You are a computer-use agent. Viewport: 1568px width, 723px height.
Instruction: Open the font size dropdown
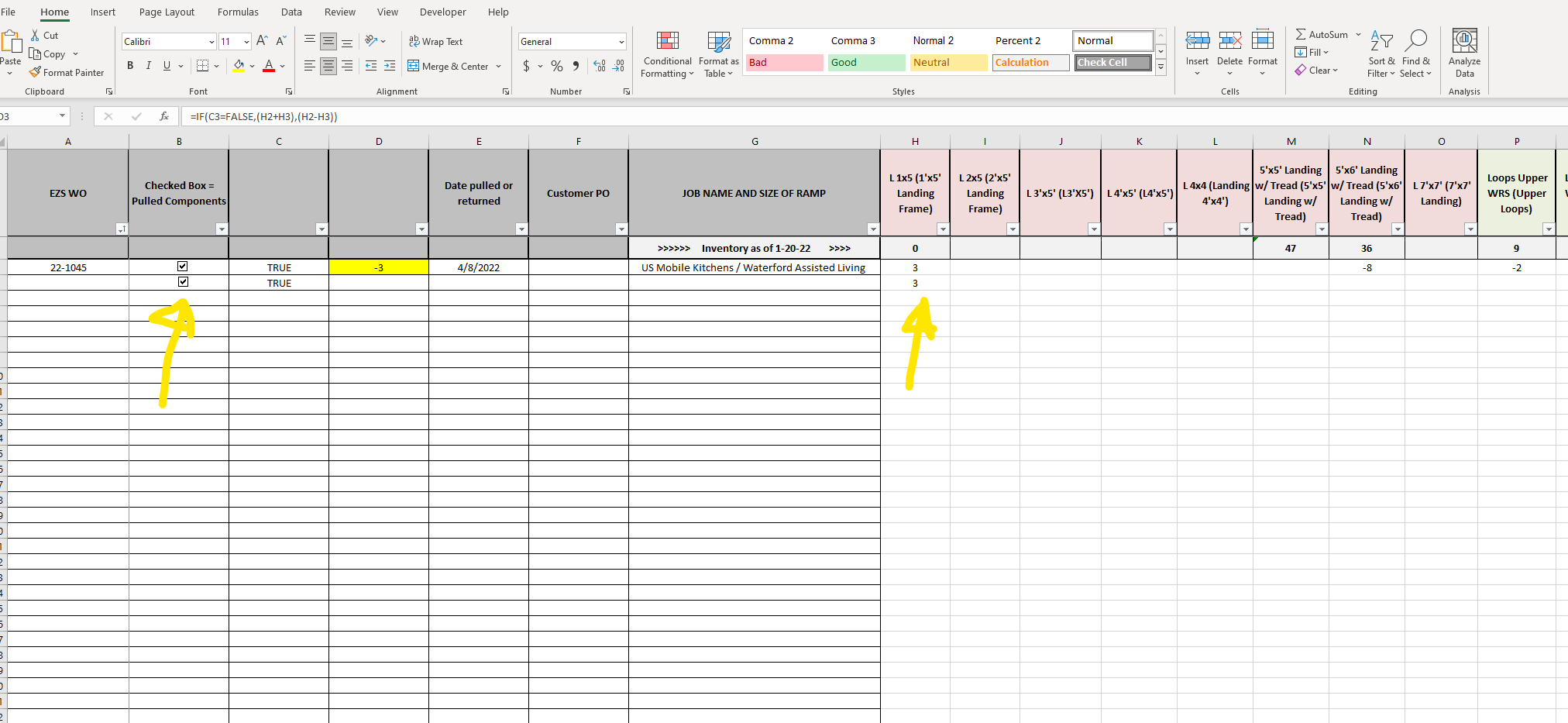point(246,42)
